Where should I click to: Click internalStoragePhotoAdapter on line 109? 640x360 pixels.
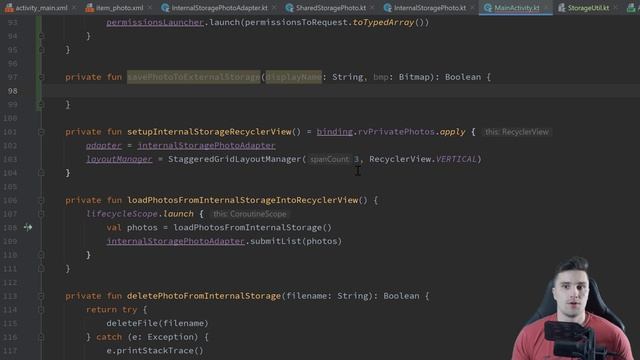click(x=176, y=241)
